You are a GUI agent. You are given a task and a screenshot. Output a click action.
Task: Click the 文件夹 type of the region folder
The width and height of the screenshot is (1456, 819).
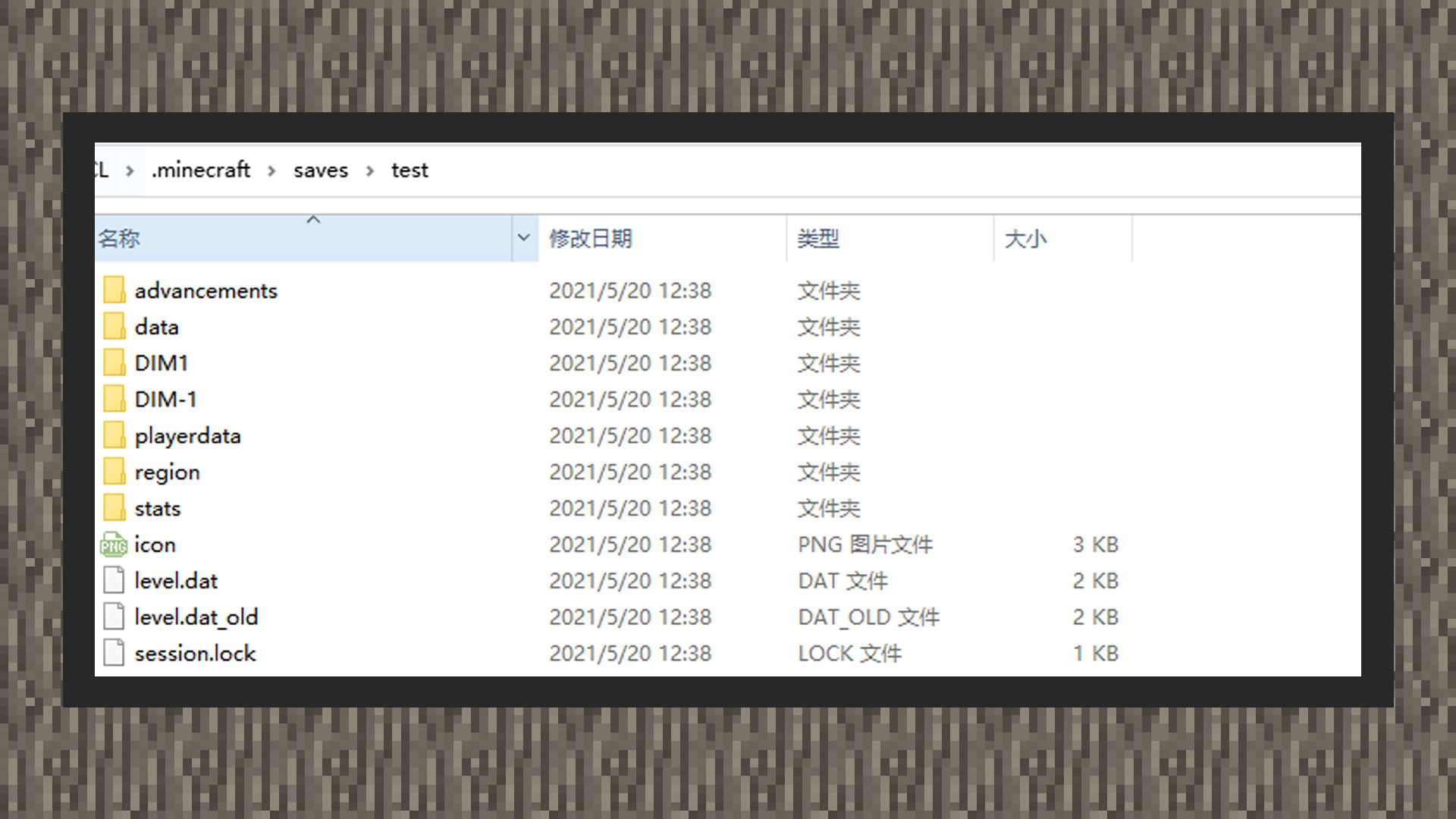829,472
